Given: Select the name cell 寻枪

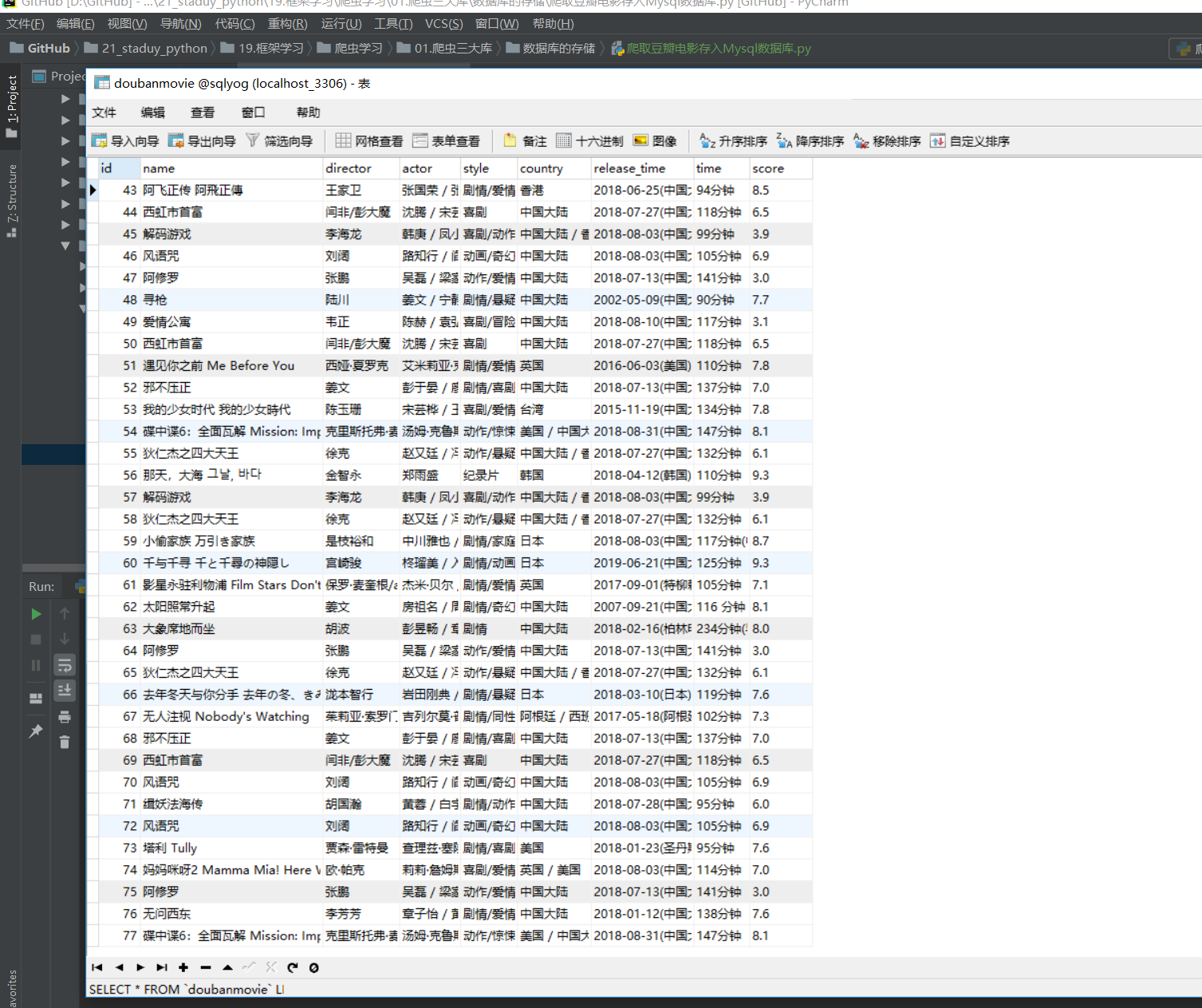Looking at the screenshot, I should (x=232, y=300).
